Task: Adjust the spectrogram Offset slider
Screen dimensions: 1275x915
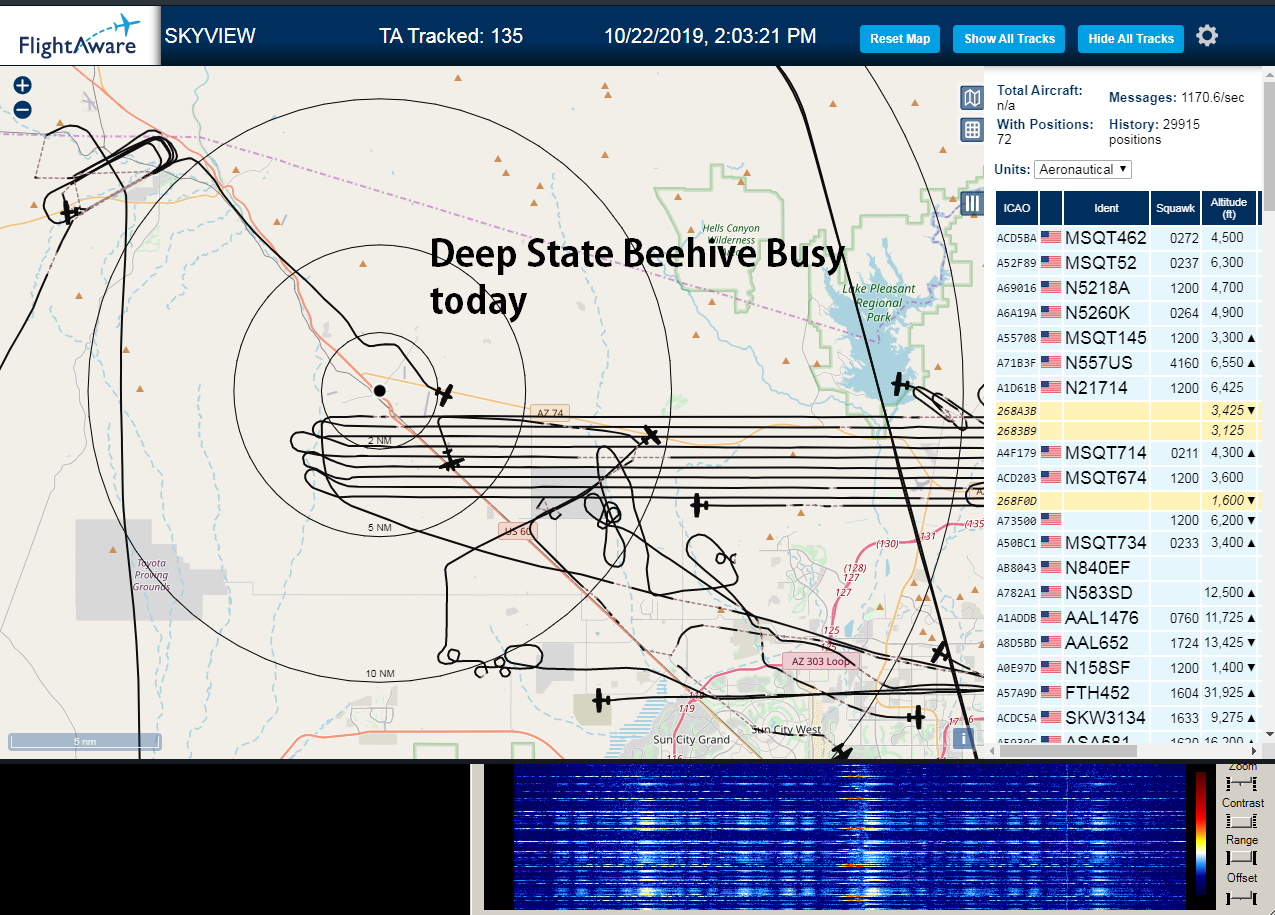Action: tap(1241, 898)
